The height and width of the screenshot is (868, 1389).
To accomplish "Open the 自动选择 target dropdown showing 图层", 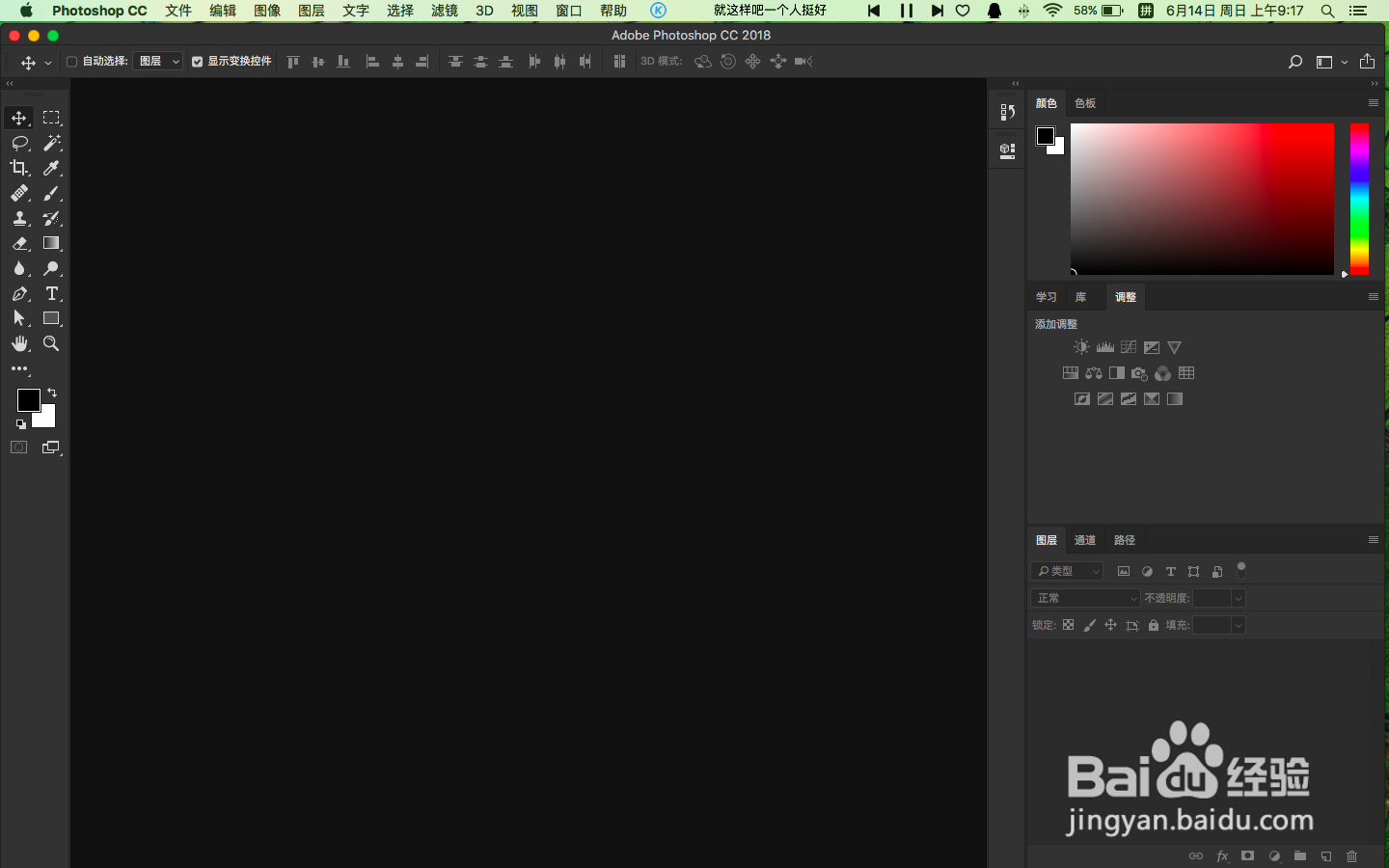I will coord(157,61).
